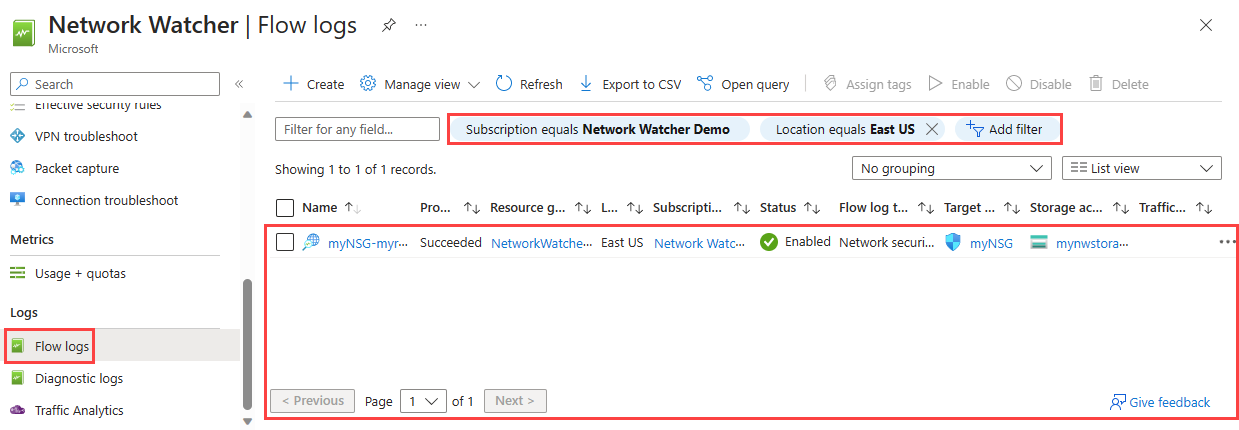Open row ellipsis menu for myNSG flow log
The height and width of the screenshot is (430, 1239).
(1227, 242)
